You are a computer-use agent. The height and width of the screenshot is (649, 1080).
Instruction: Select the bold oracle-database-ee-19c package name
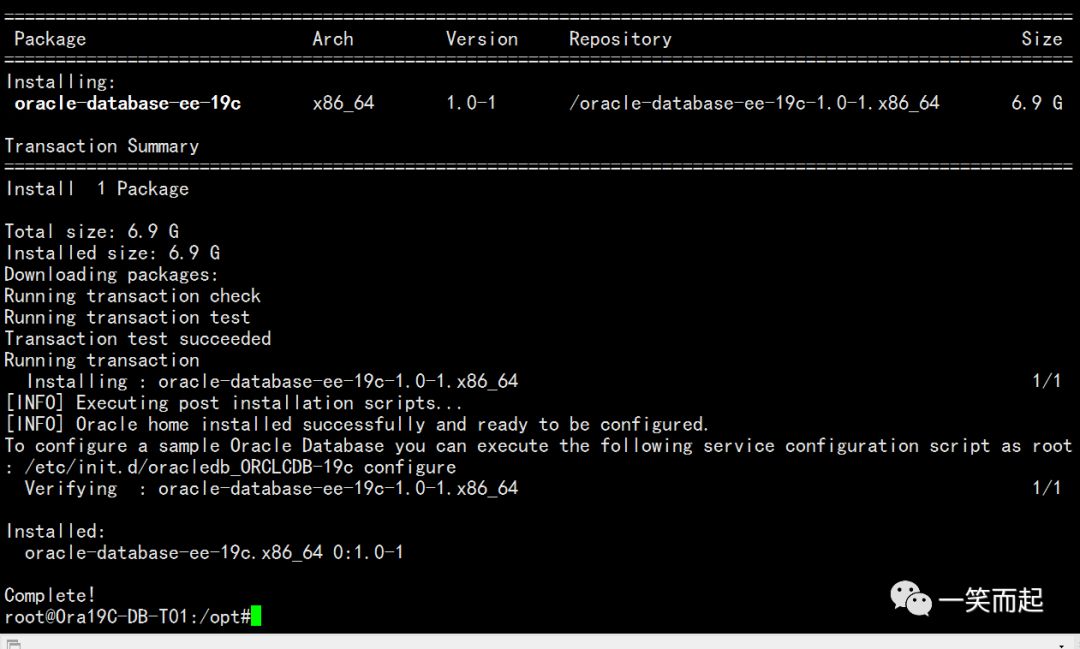(127, 103)
